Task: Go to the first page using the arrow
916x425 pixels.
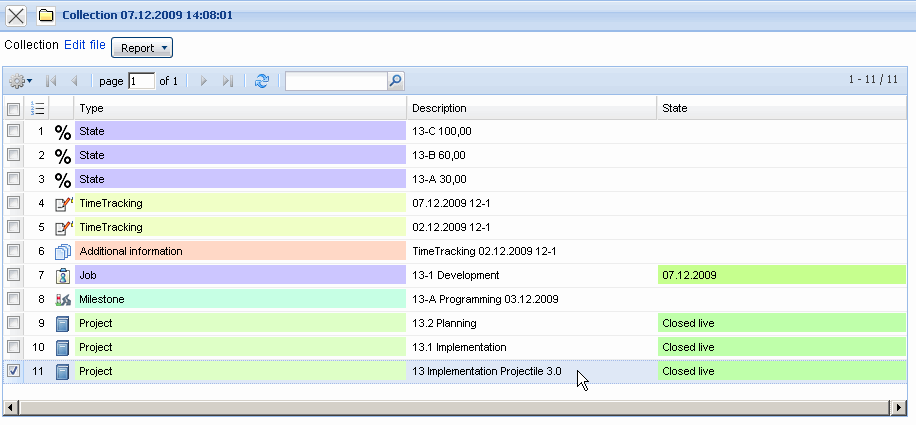Action: [51, 81]
